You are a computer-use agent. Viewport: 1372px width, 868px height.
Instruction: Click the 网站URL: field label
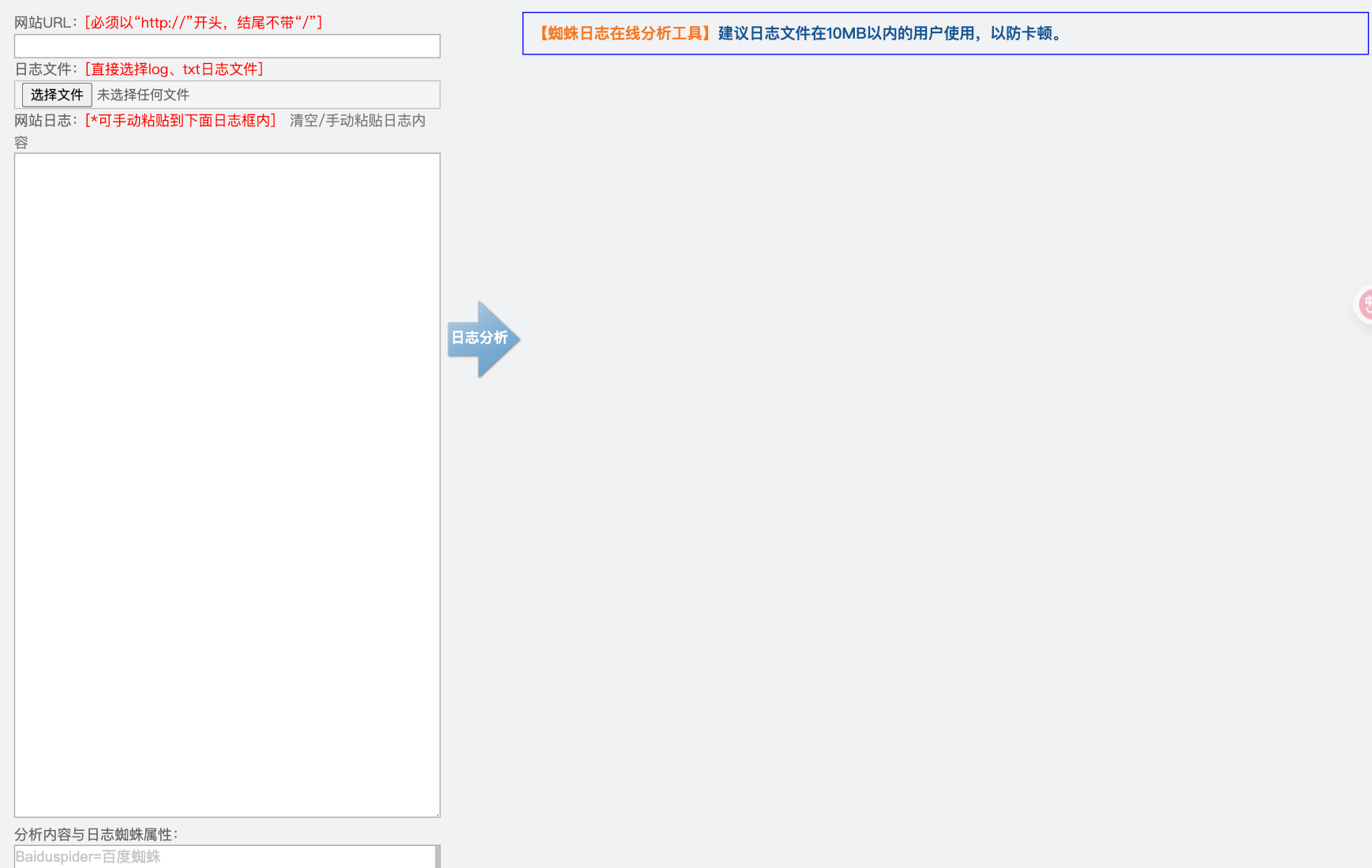(47, 23)
